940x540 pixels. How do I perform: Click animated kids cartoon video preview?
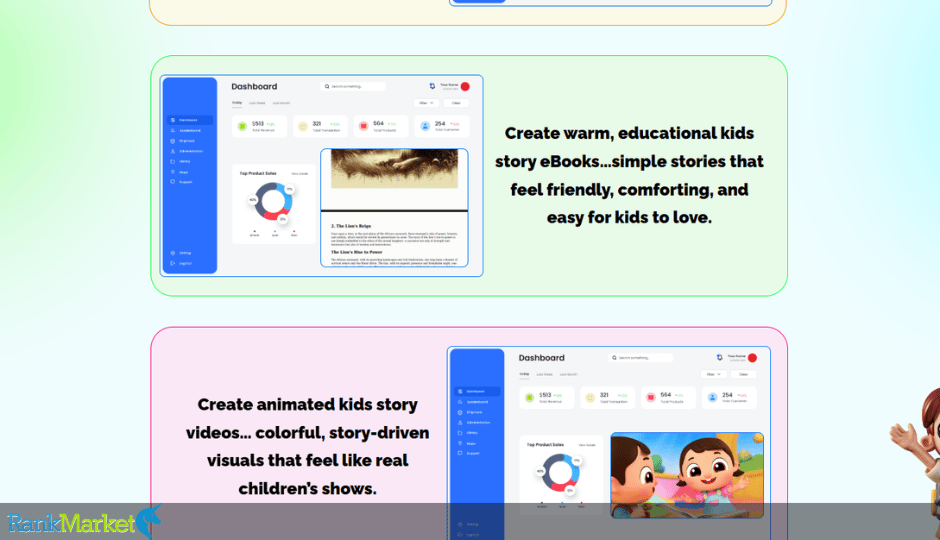(x=687, y=475)
